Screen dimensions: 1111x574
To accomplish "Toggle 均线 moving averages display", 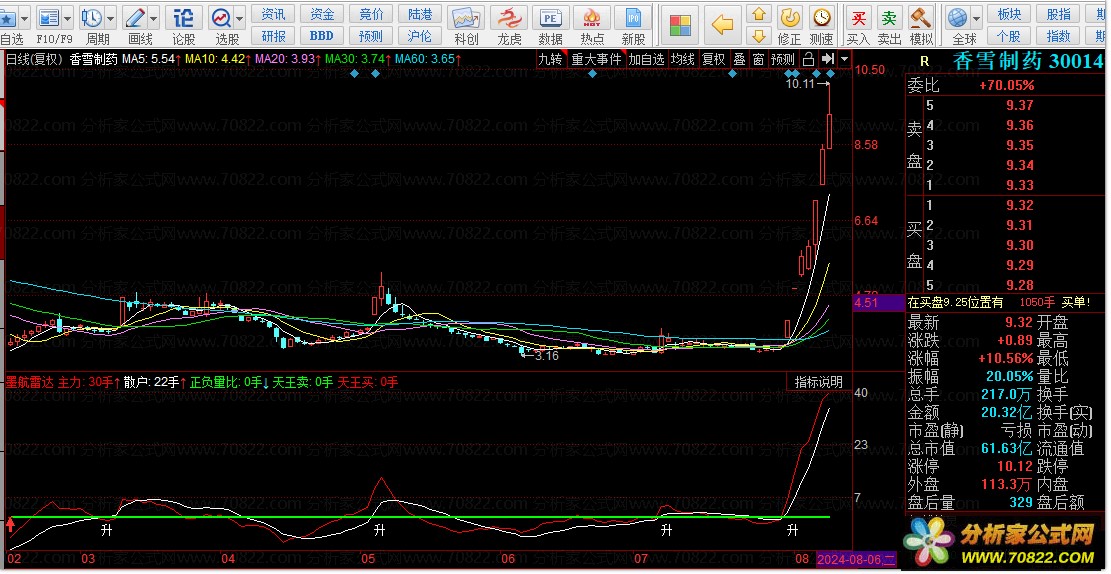I will tap(683, 60).
